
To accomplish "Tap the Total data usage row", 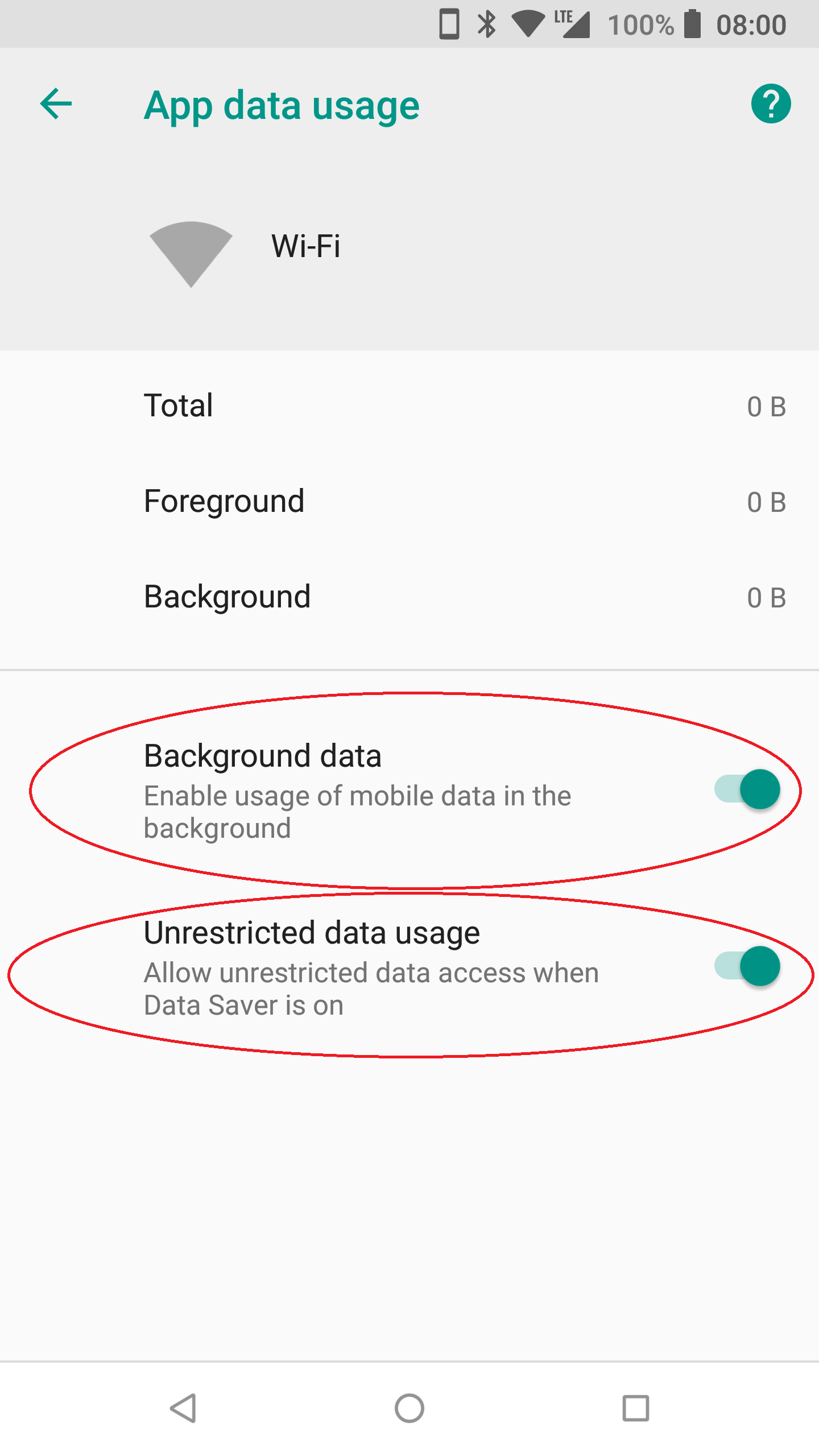I will (409, 406).
